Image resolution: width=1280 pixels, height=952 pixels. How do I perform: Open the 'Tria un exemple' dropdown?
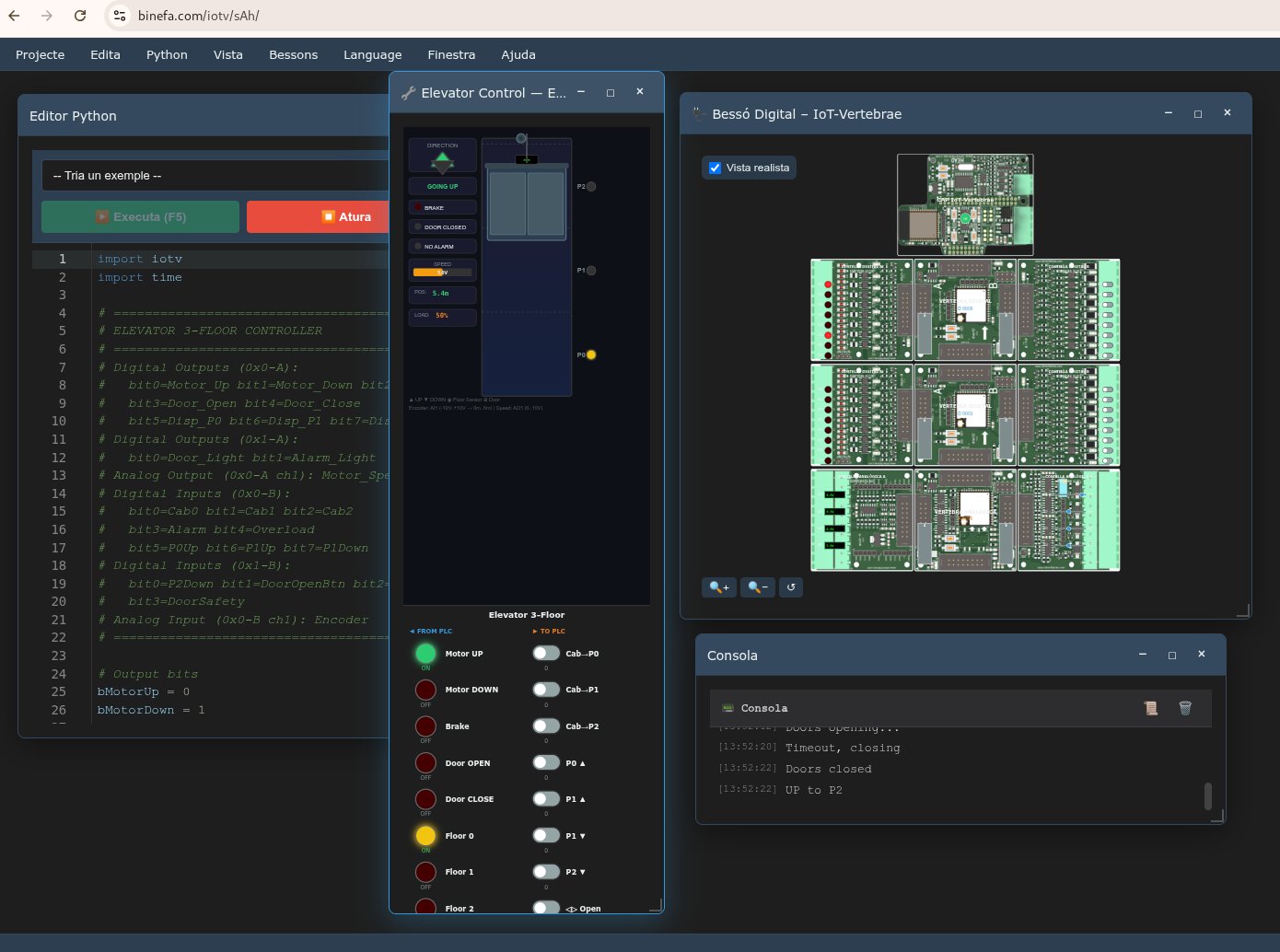(x=216, y=176)
